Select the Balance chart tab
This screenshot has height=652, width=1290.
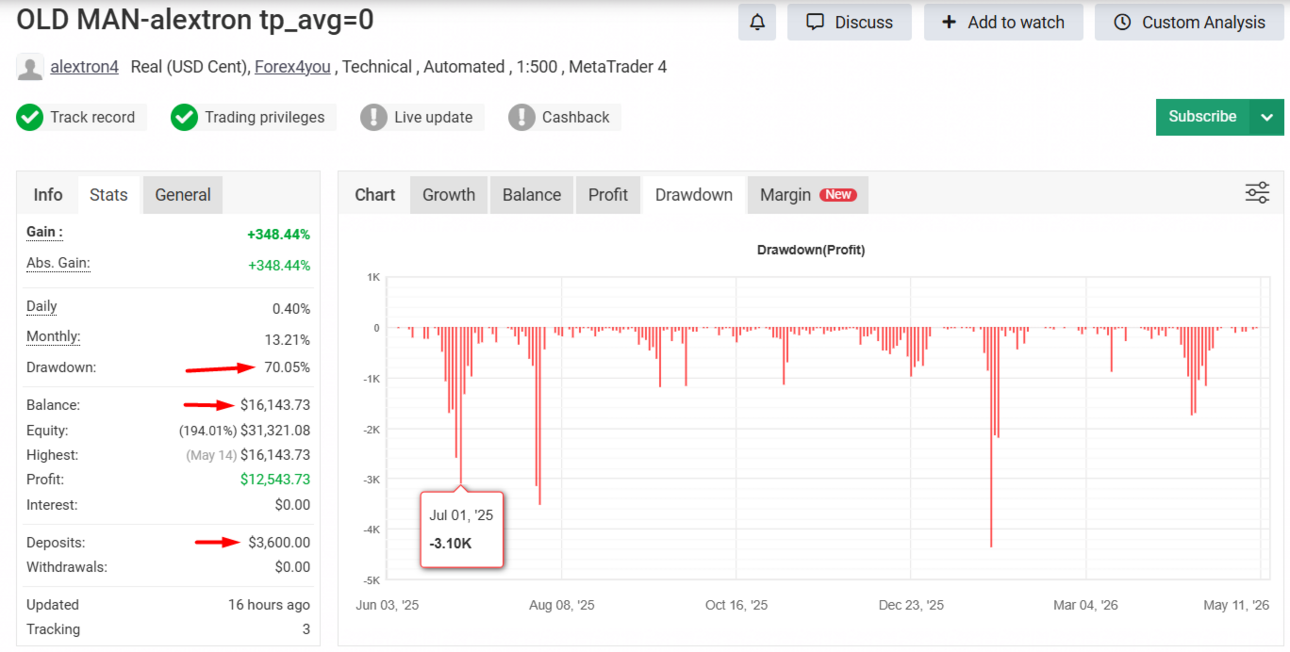point(532,195)
